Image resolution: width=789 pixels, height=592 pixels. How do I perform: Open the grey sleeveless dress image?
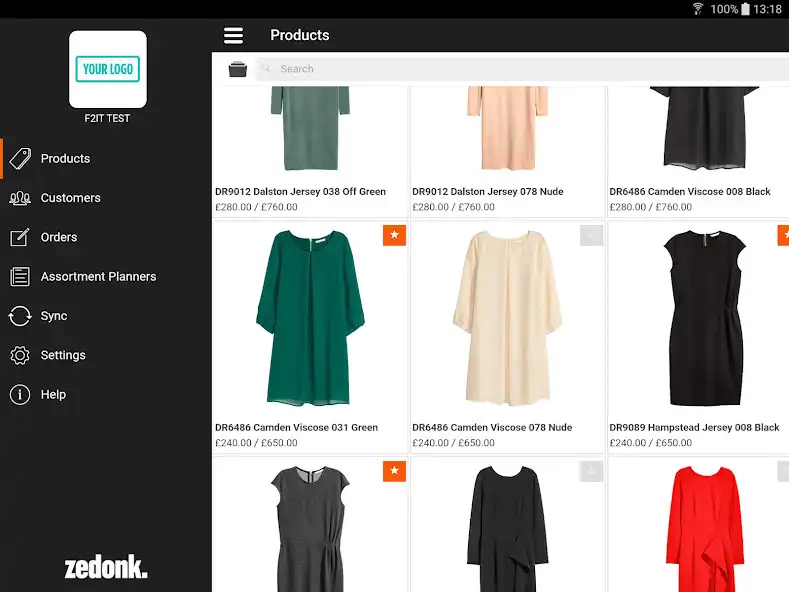click(310, 529)
